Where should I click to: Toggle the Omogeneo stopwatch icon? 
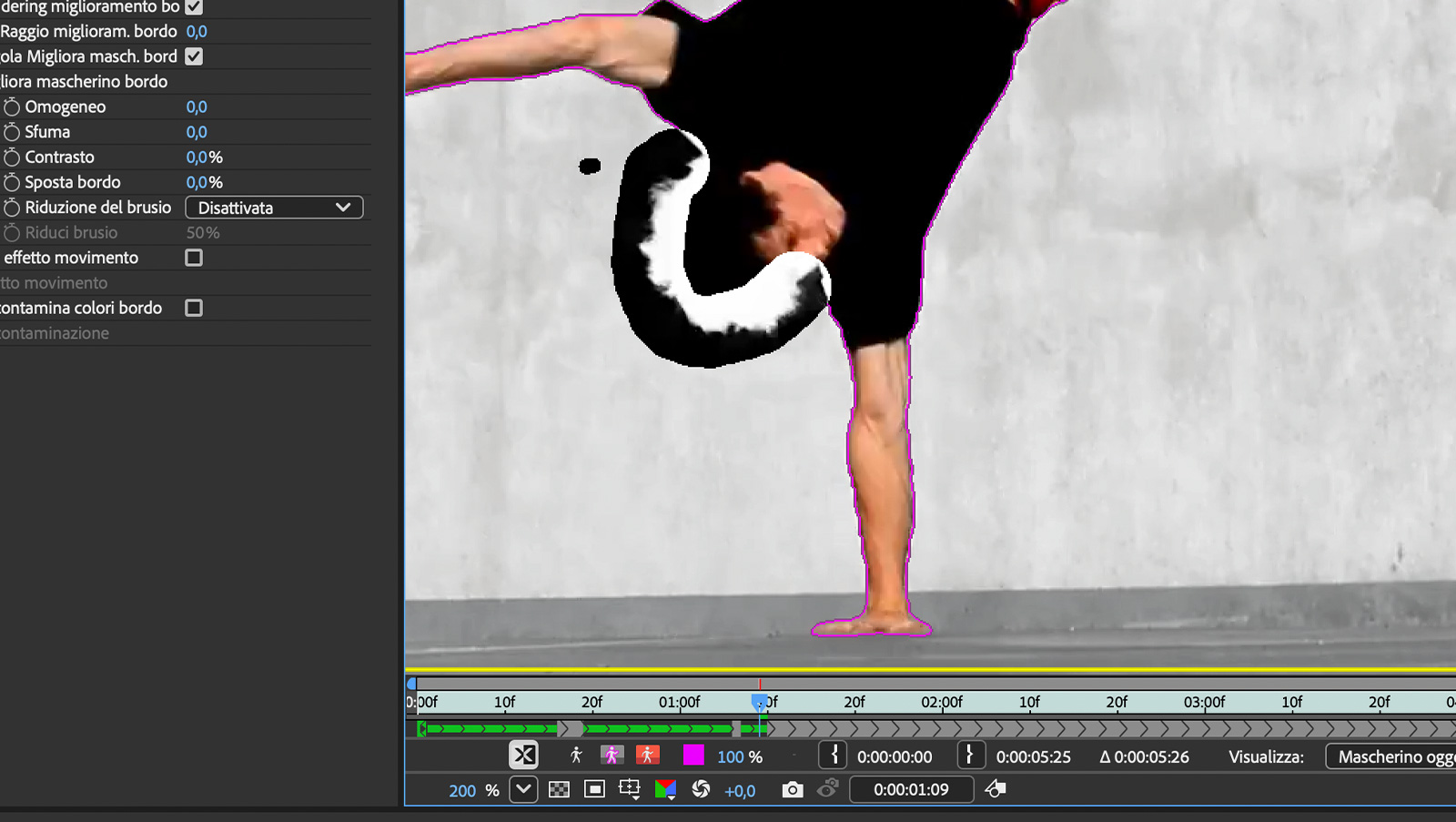pyautogui.click(x=12, y=107)
